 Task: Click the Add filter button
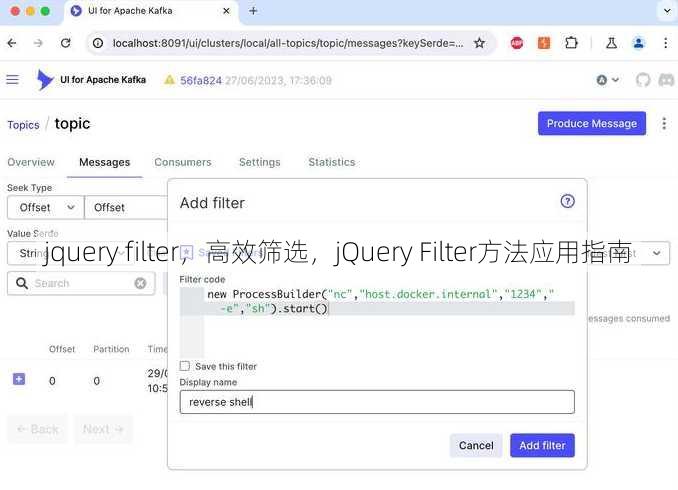tap(542, 445)
